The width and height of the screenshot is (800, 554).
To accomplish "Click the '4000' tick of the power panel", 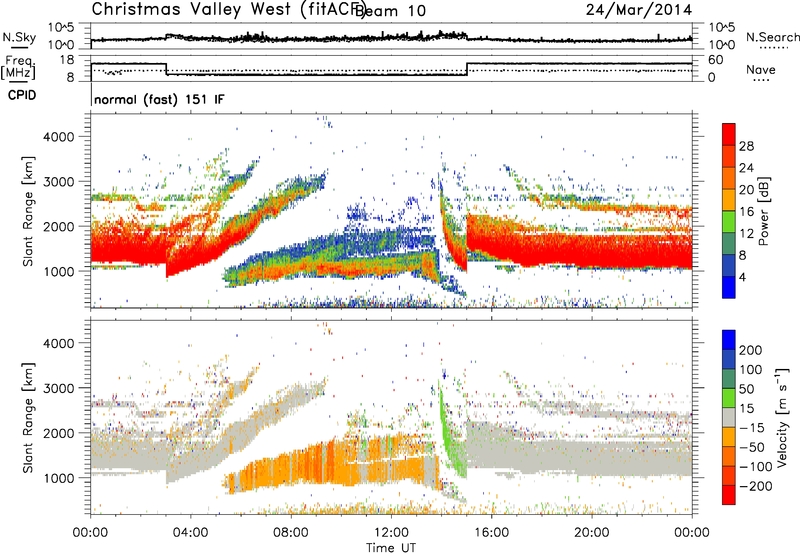I will 59,137.
